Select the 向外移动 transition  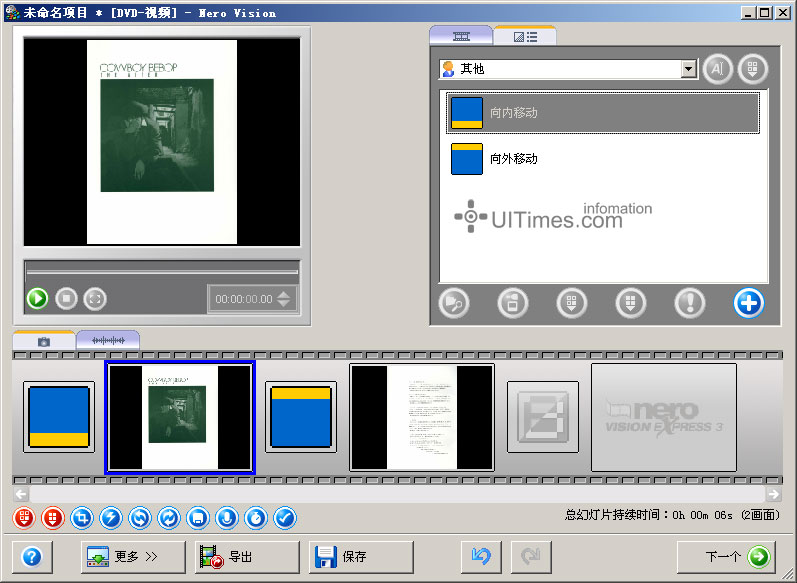(603, 159)
